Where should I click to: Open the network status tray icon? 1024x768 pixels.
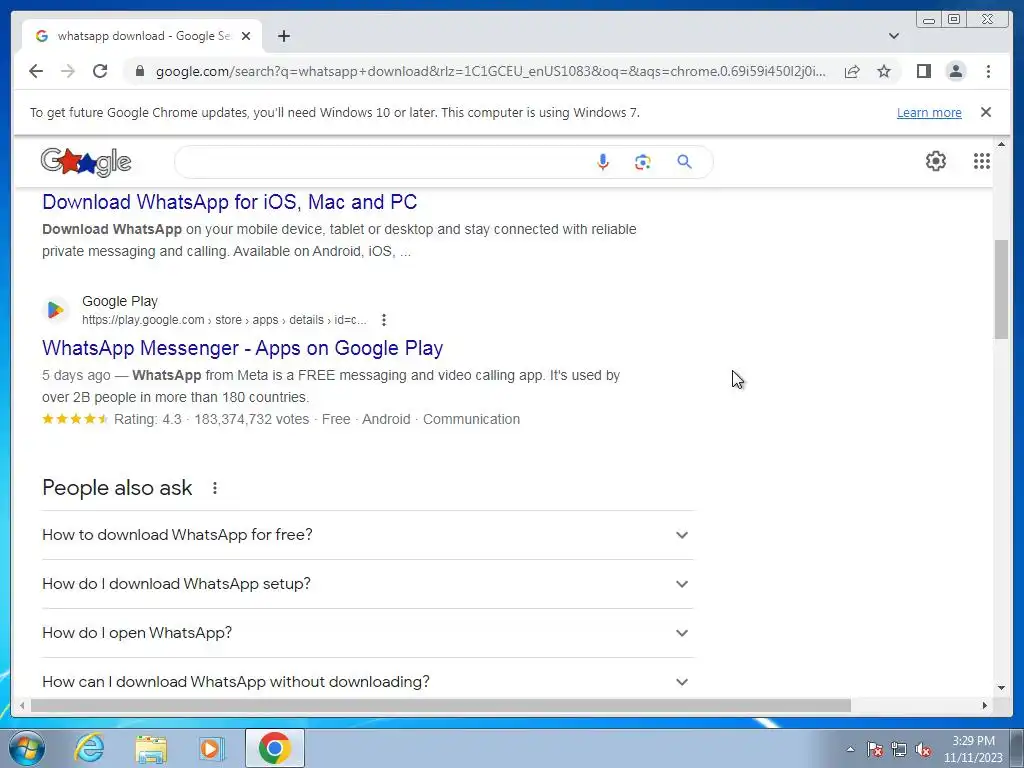point(899,749)
